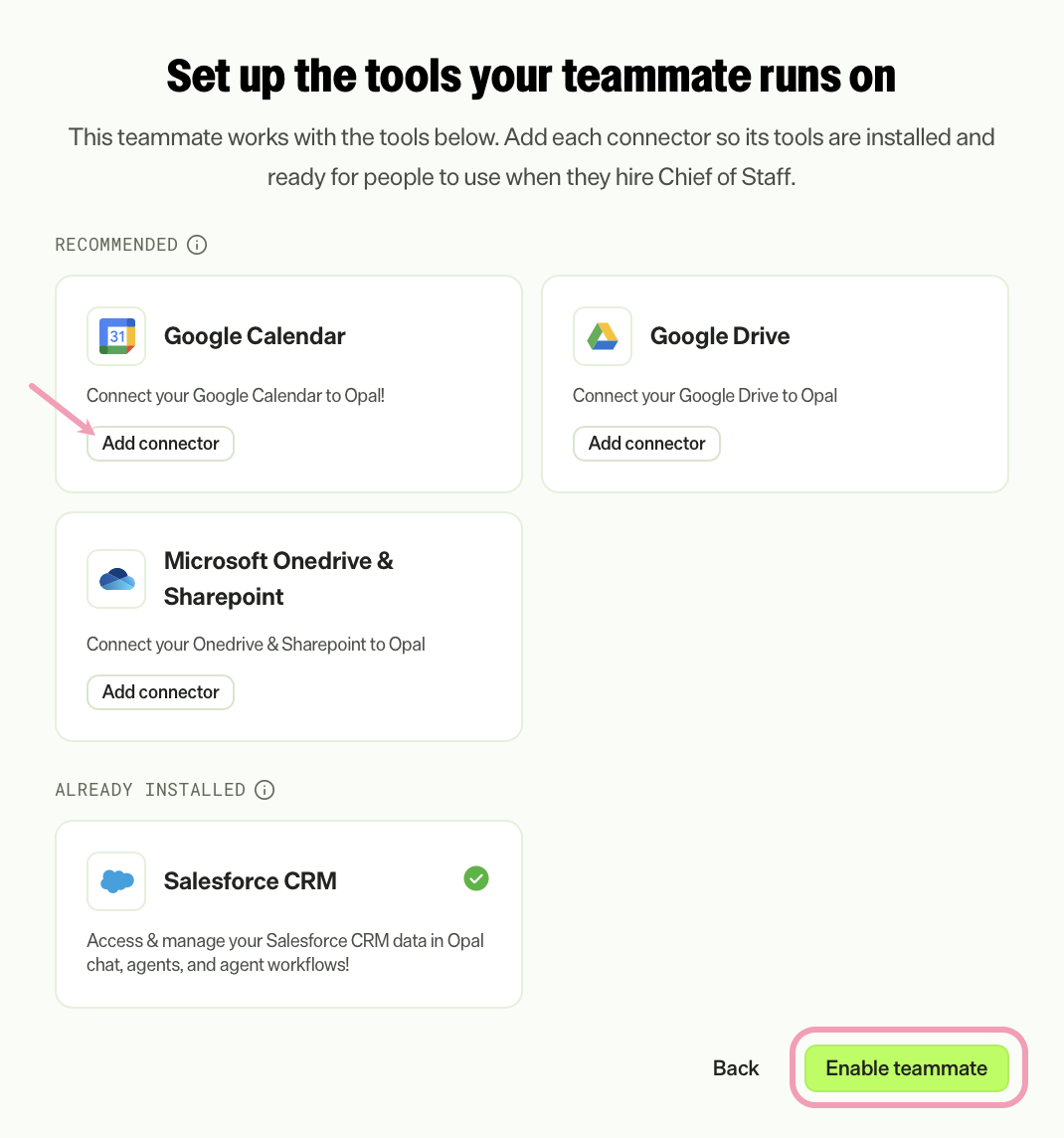Enable teammate with the green button

[907, 1068]
